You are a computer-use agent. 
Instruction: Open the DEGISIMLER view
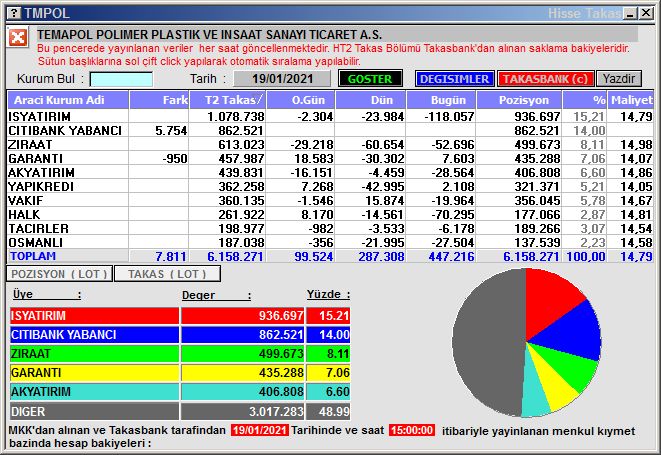point(454,79)
